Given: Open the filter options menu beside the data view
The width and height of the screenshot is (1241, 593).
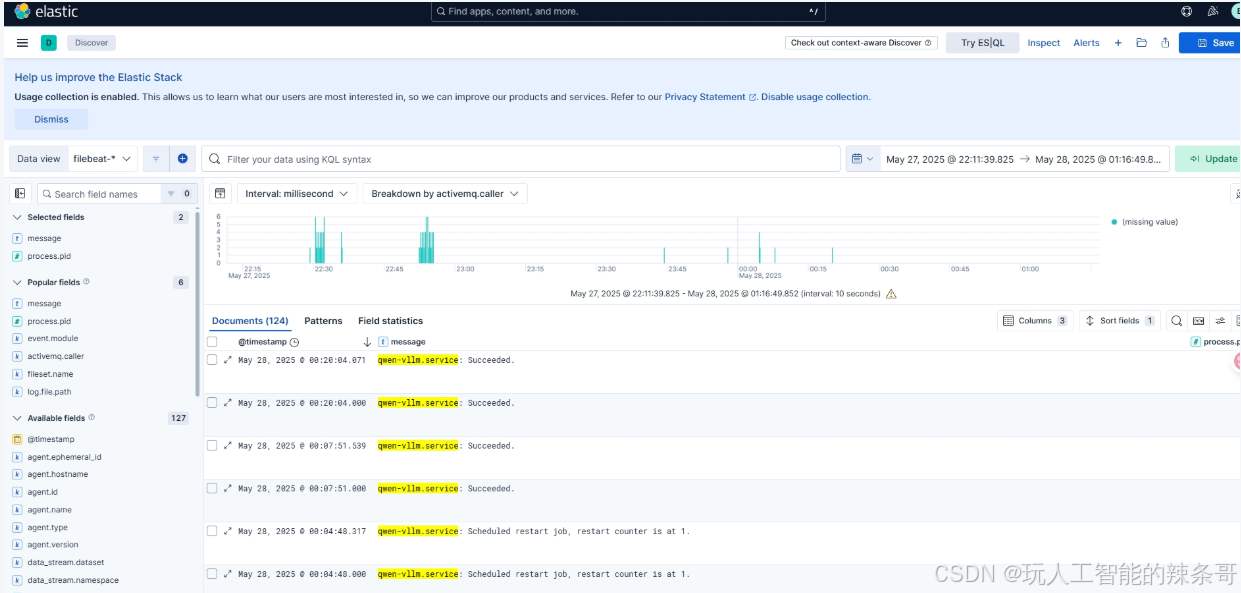Looking at the screenshot, I should point(156,159).
